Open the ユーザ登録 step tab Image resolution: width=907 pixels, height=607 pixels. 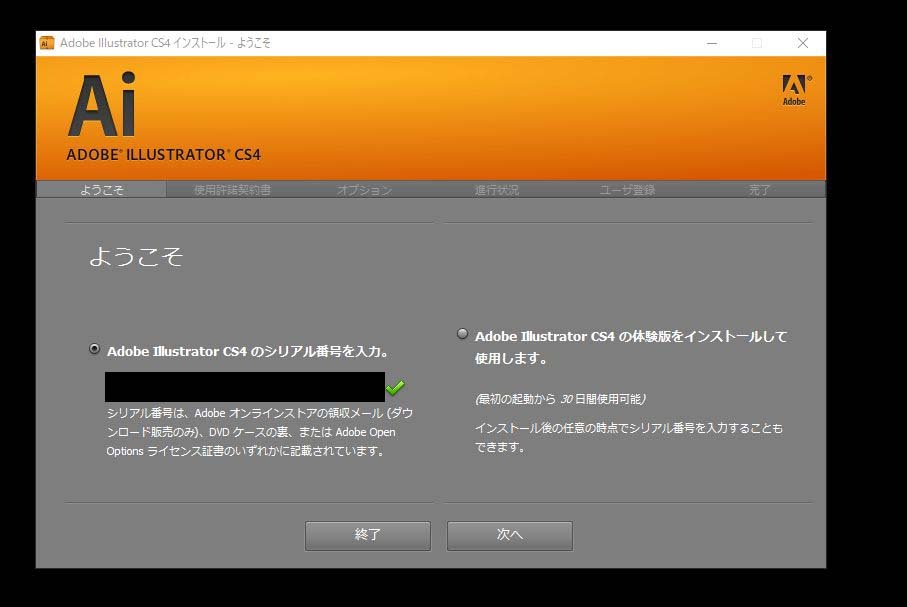point(628,190)
